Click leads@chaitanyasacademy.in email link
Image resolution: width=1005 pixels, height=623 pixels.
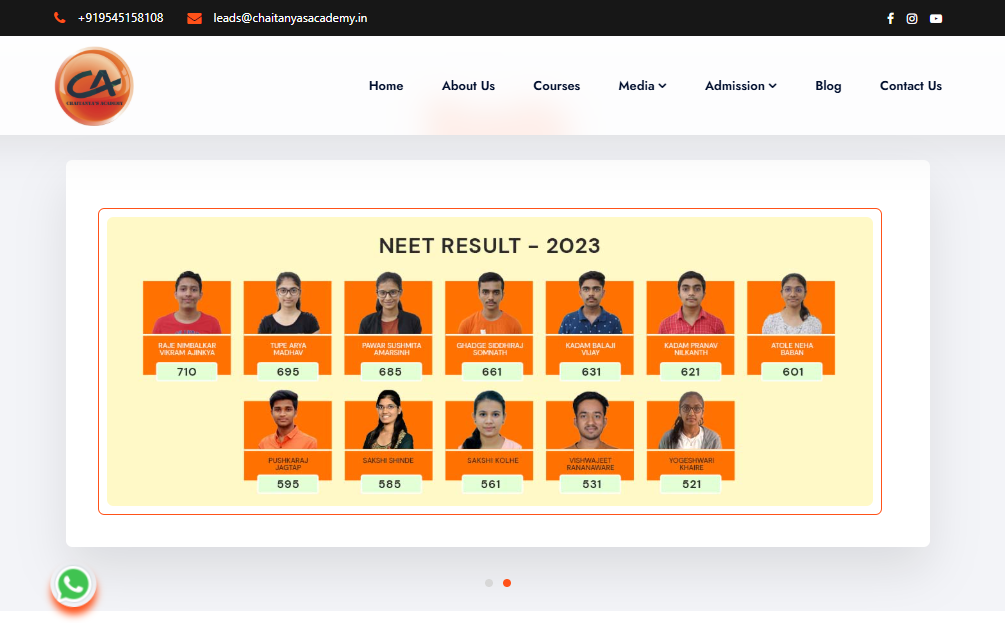pos(289,17)
